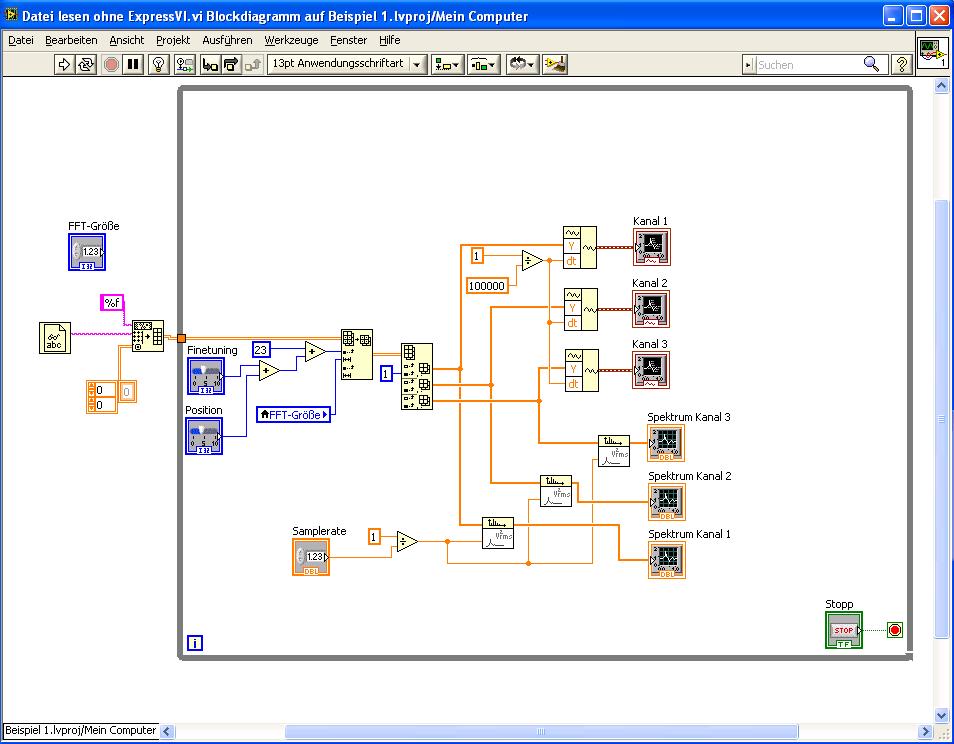Select the FFT-Größe numeric control terminal

(x=86, y=252)
